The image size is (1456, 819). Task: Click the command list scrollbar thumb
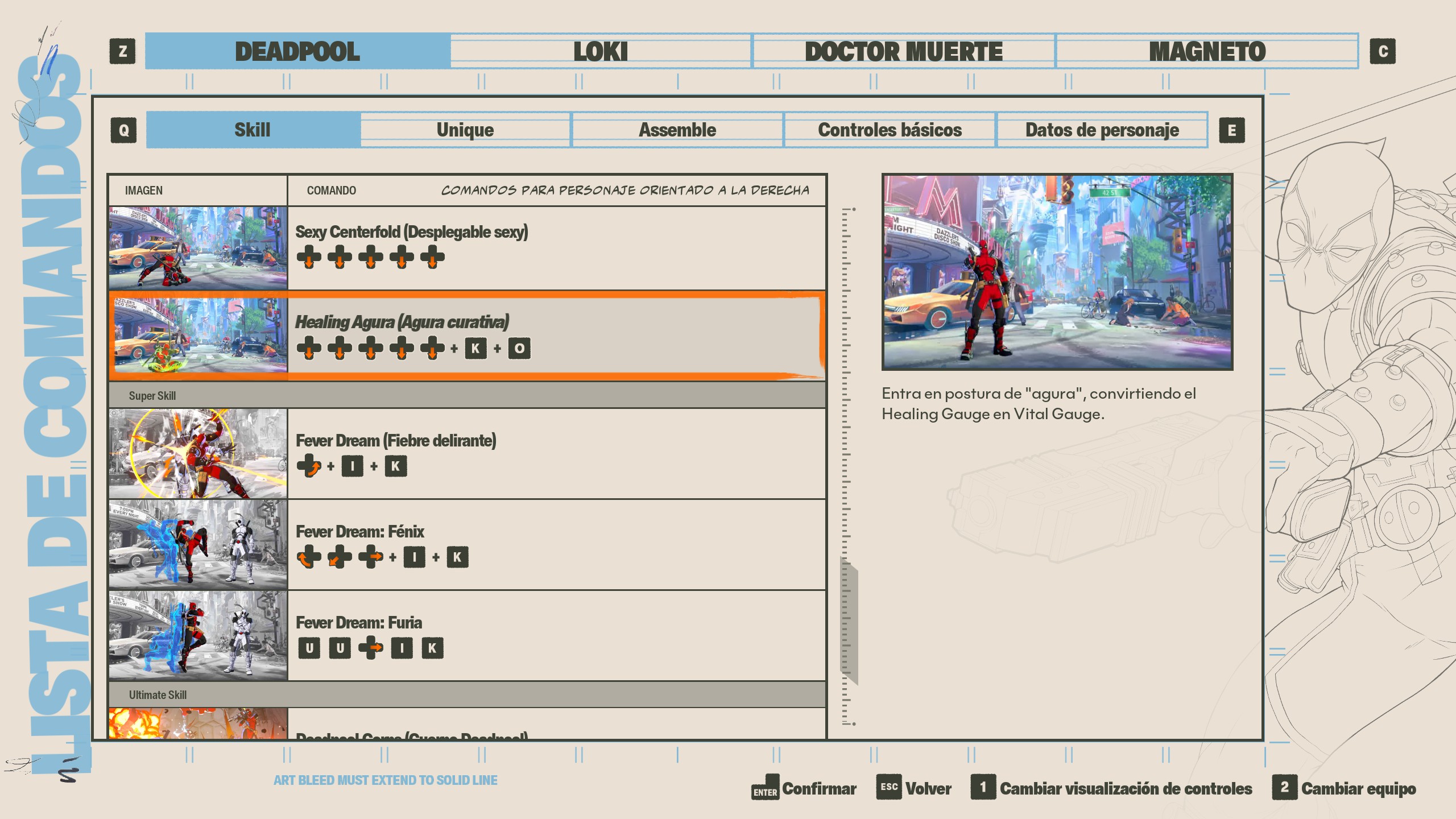click(849, 621)
